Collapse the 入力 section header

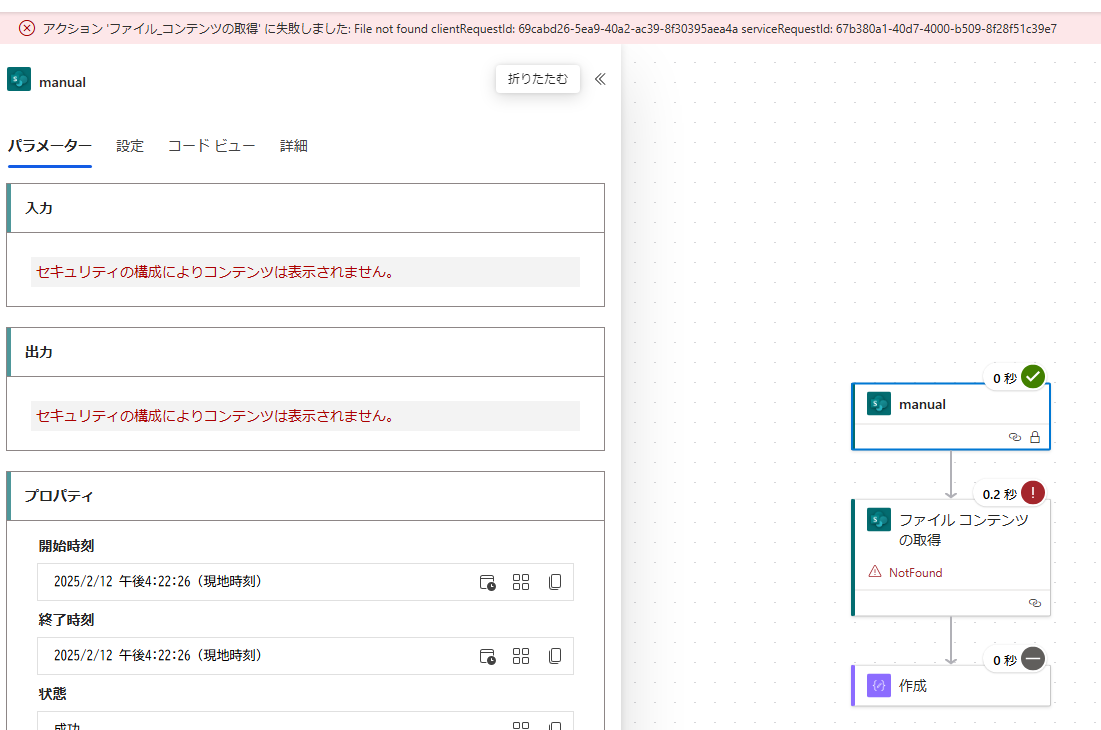(305, 208)
